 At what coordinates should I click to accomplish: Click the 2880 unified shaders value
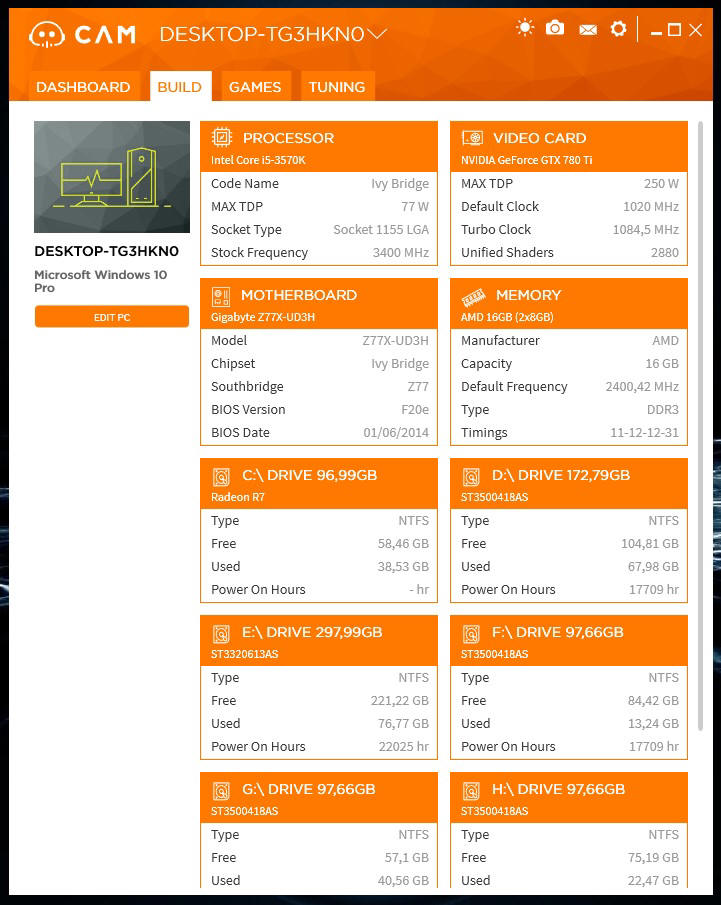click(x=664, y=252)
